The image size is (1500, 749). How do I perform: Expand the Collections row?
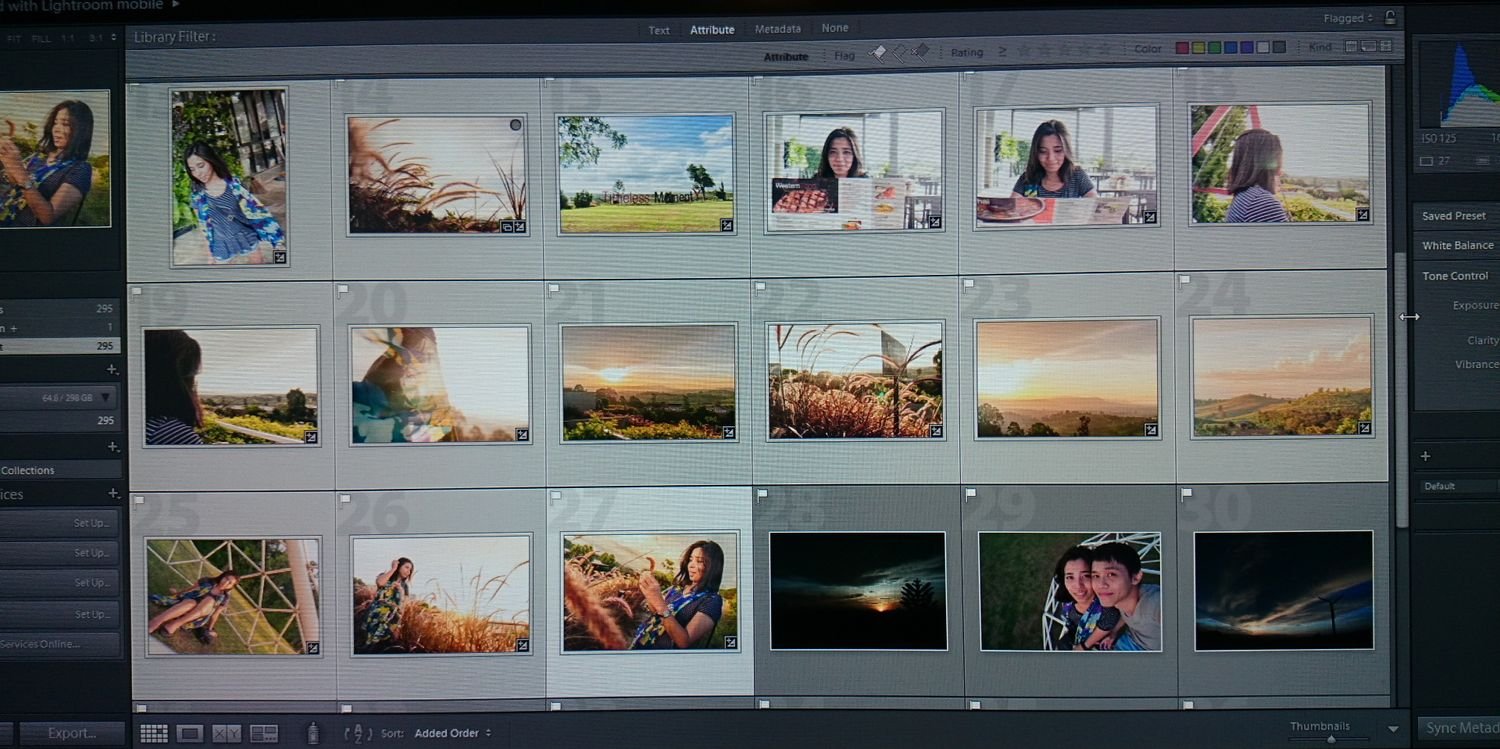(x=60, y=470)
